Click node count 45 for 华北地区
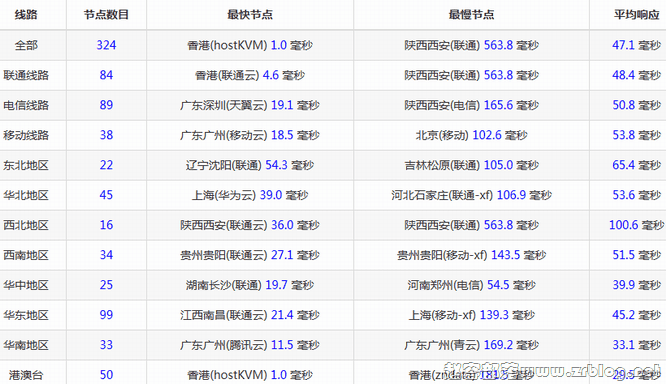Image resolution: width=666 pixels, height=384 pixels. tap(106, 195)
